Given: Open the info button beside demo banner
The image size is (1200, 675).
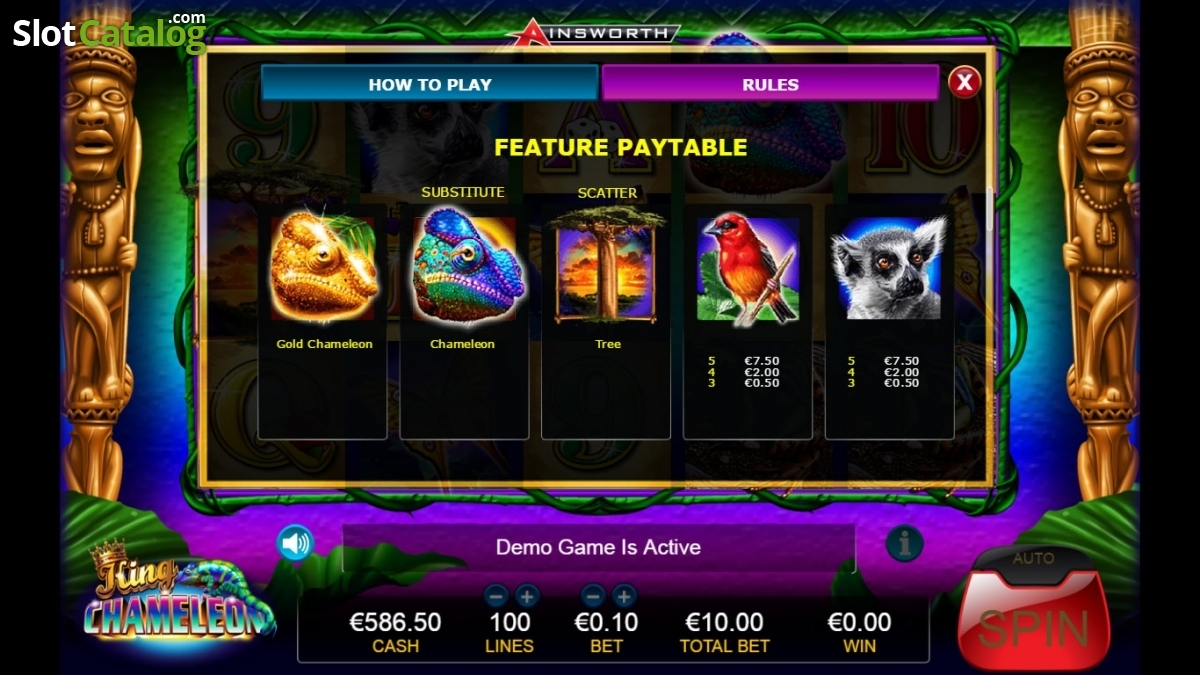Looking at the screenshot, I should click(904, 544).
